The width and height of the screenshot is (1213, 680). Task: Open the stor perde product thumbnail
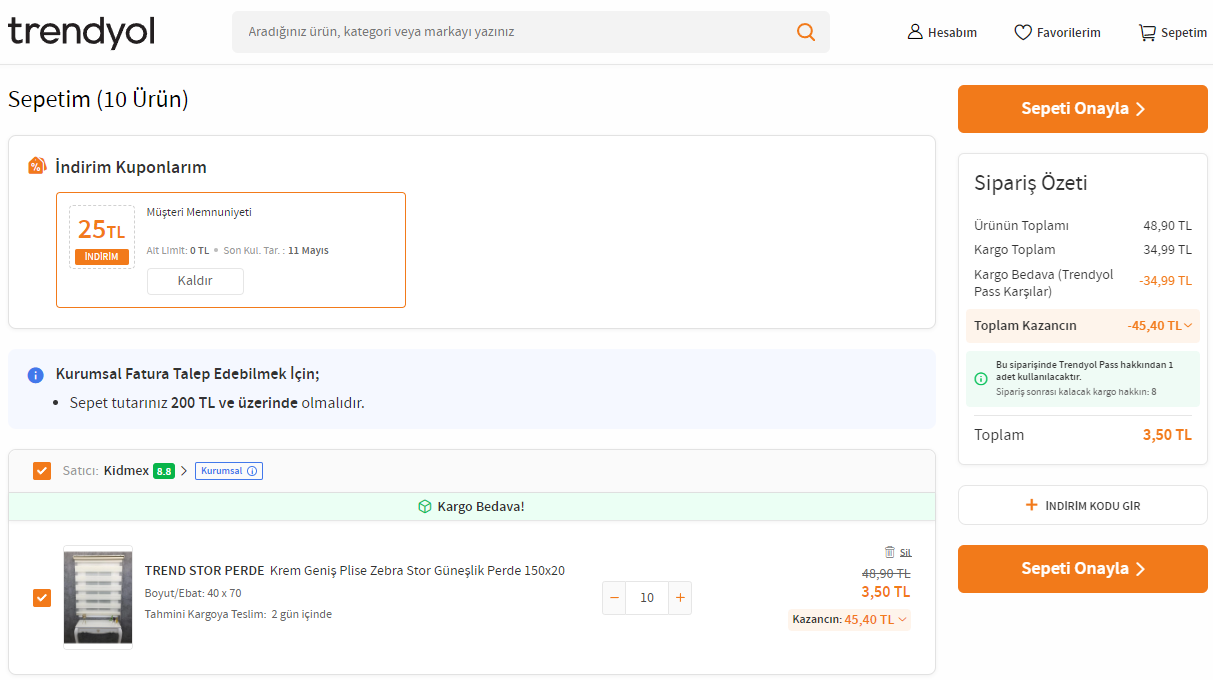click(x=98, y=598)
